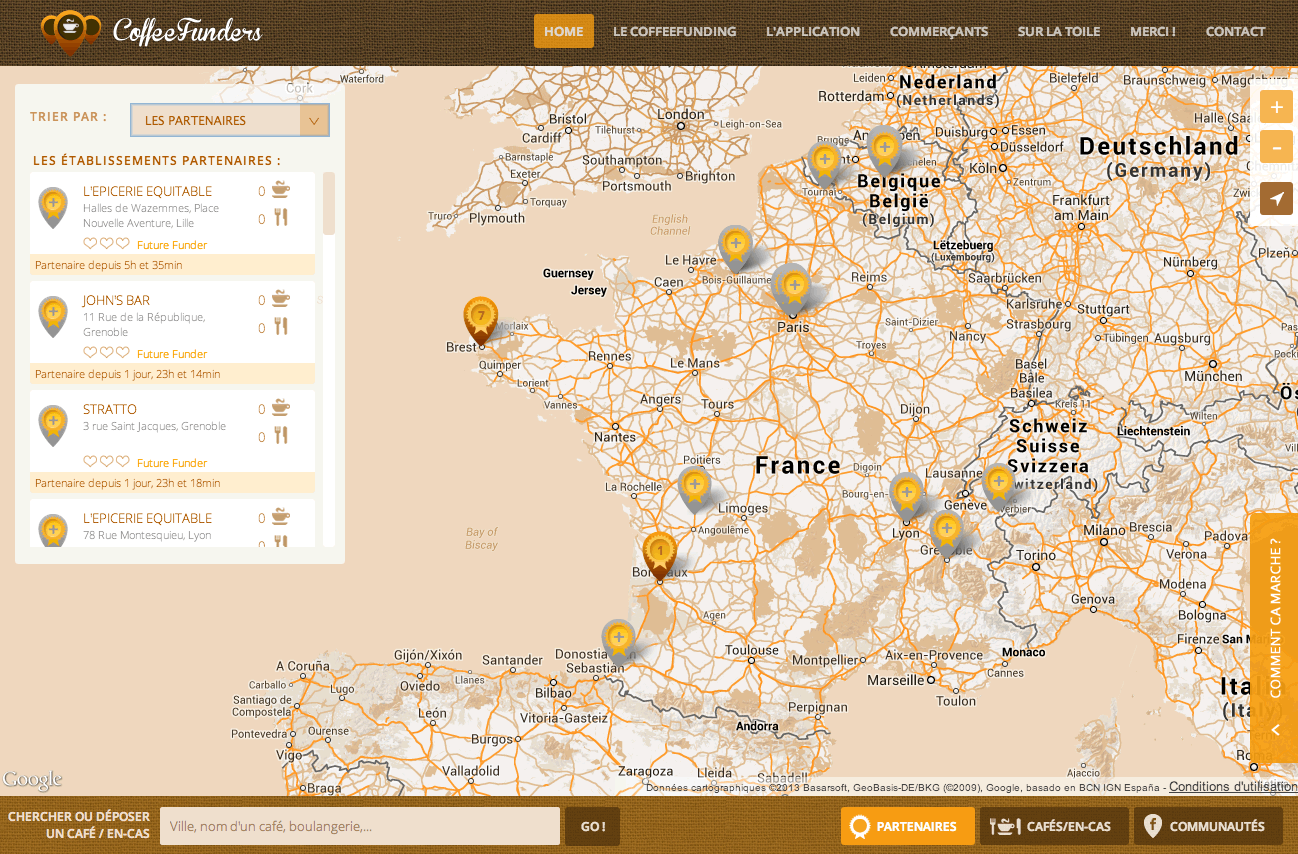The width and height of the screenshot is (1298, 854).
Task: Select the Cafés/En-cas filter button
Action: tap(1054, 826)
